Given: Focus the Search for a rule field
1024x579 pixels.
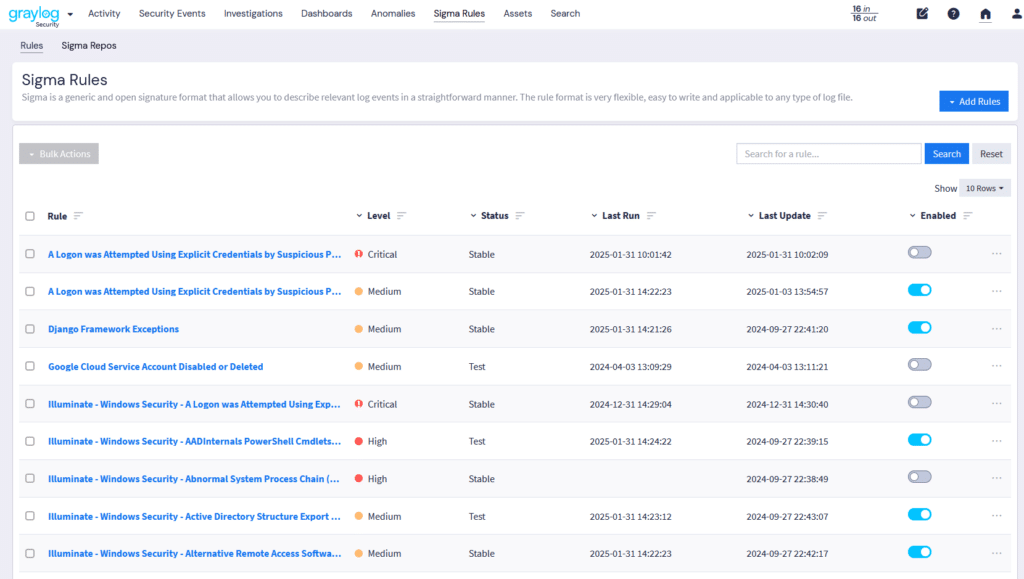Looking at the screenshot, I should click(x=829, y=153).
